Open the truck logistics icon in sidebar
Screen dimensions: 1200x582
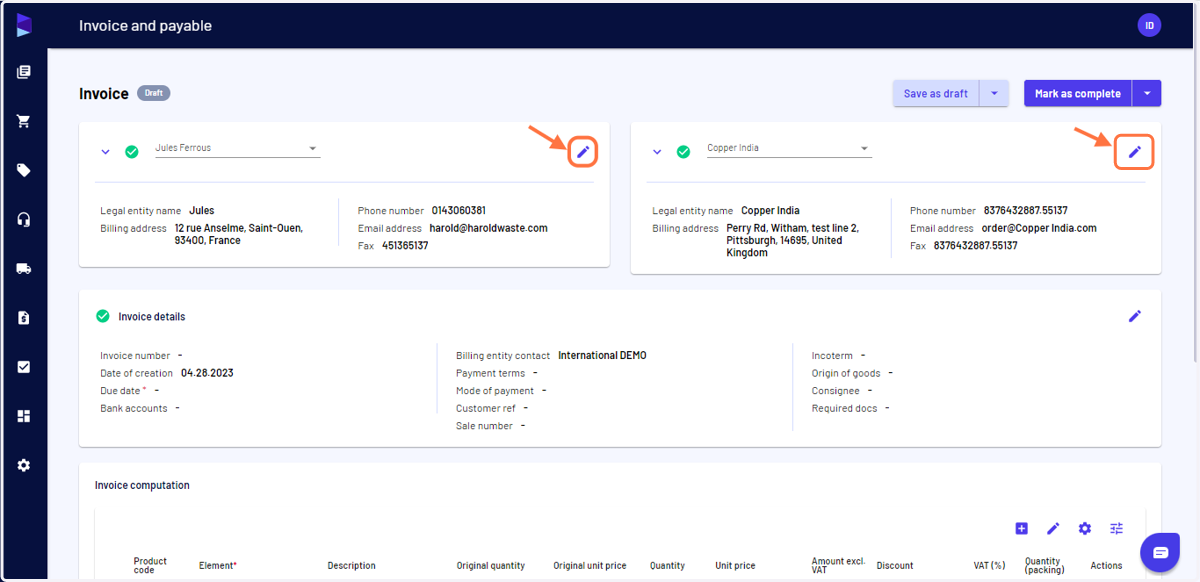click(24, 268)
